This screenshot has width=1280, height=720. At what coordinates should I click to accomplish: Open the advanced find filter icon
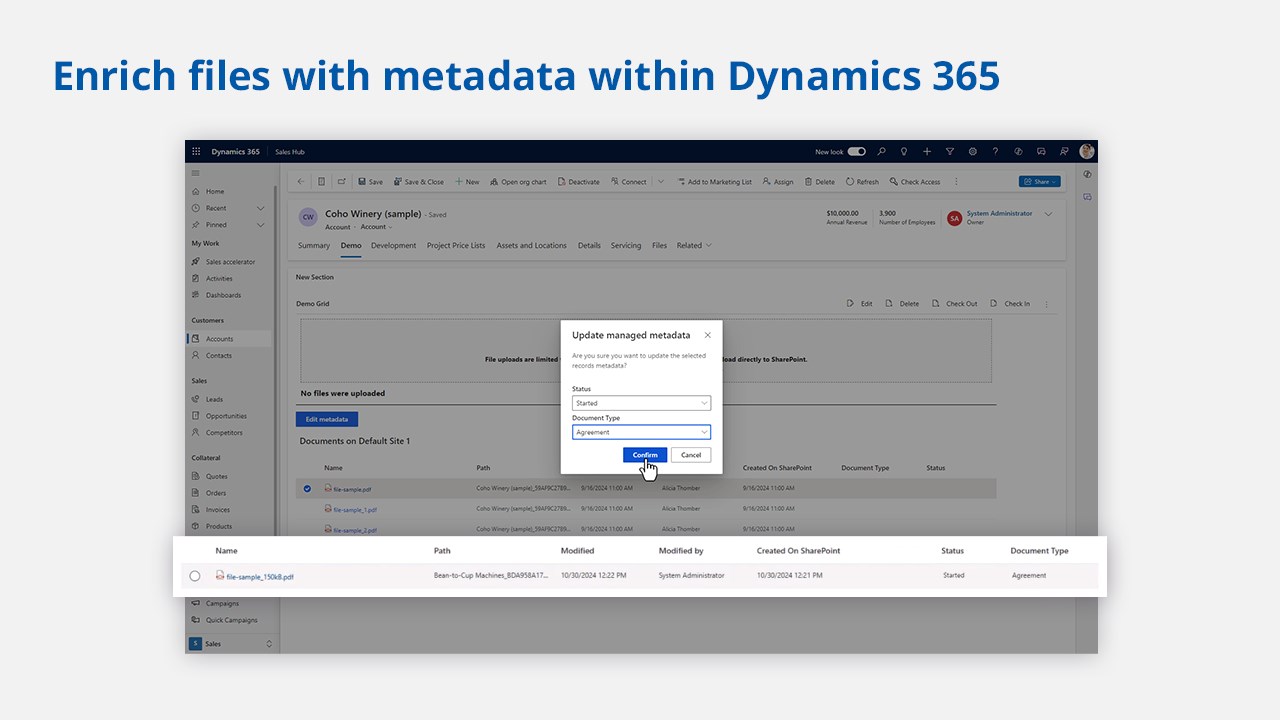[x=950, y=152]
